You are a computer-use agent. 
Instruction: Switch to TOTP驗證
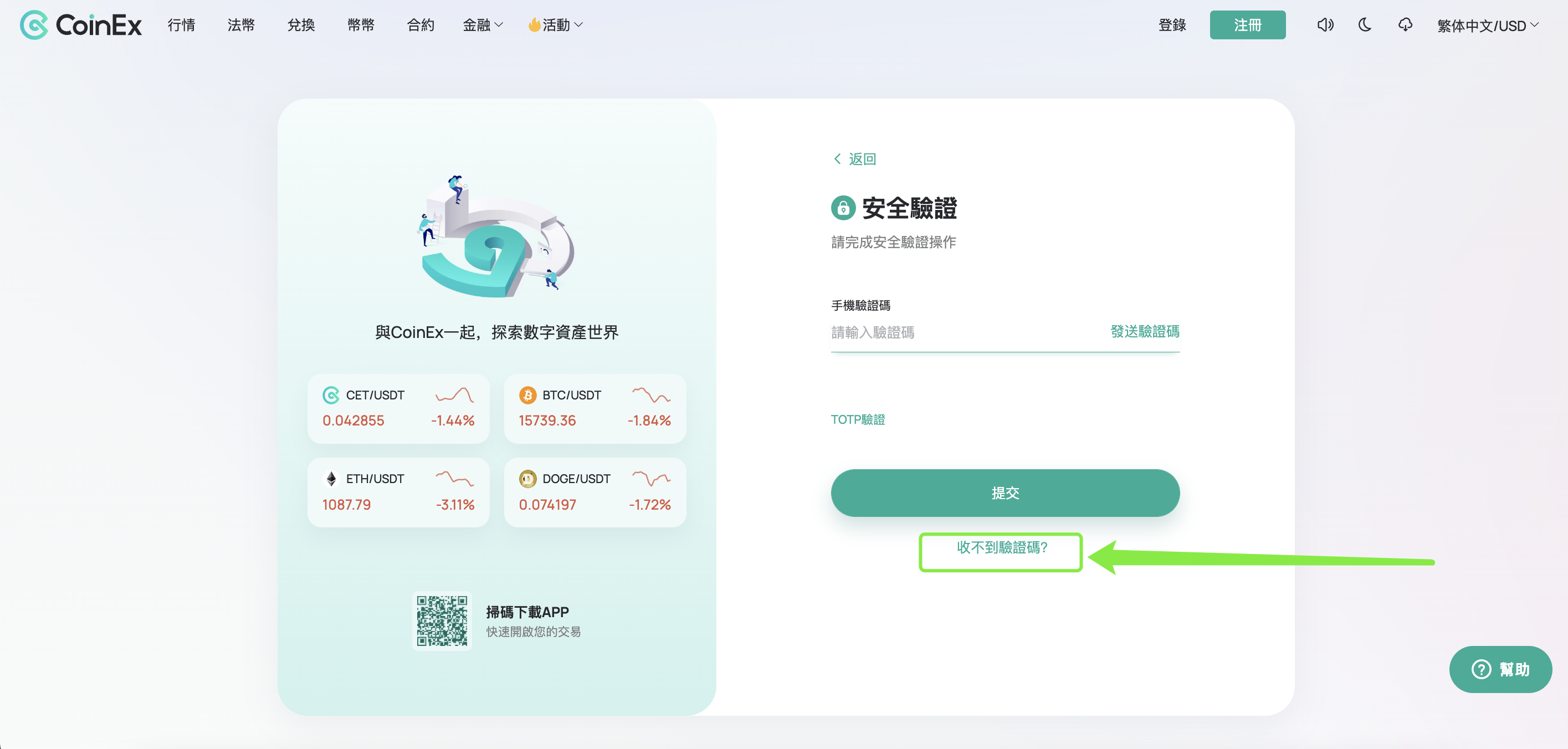click(x=858, y=419)
